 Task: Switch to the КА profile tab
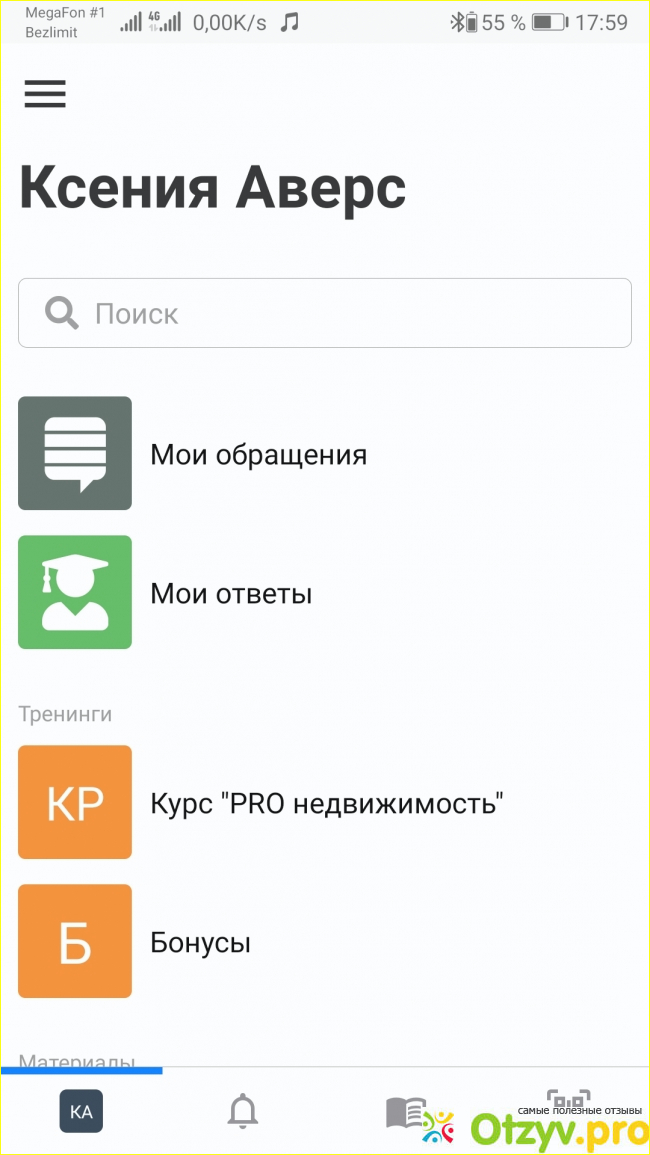[x=81, y=1111]
